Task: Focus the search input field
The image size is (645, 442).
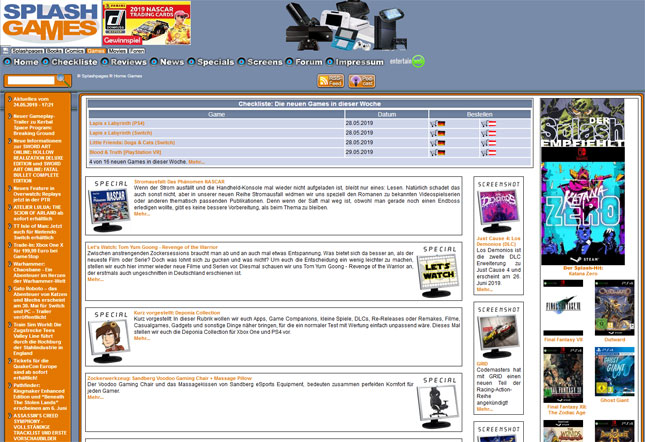Action: 31,81
